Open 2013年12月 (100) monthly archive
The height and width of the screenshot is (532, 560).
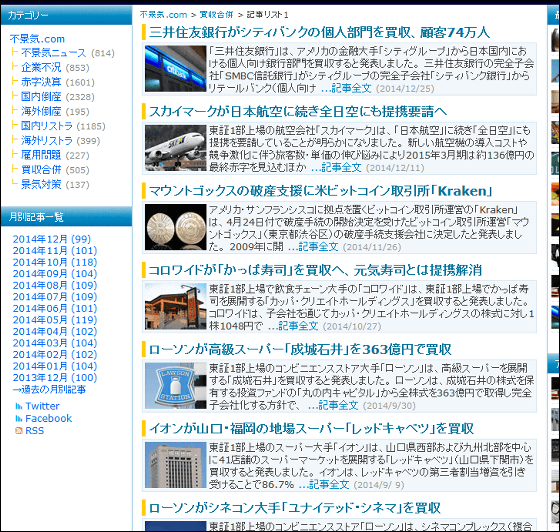point(55,377)
